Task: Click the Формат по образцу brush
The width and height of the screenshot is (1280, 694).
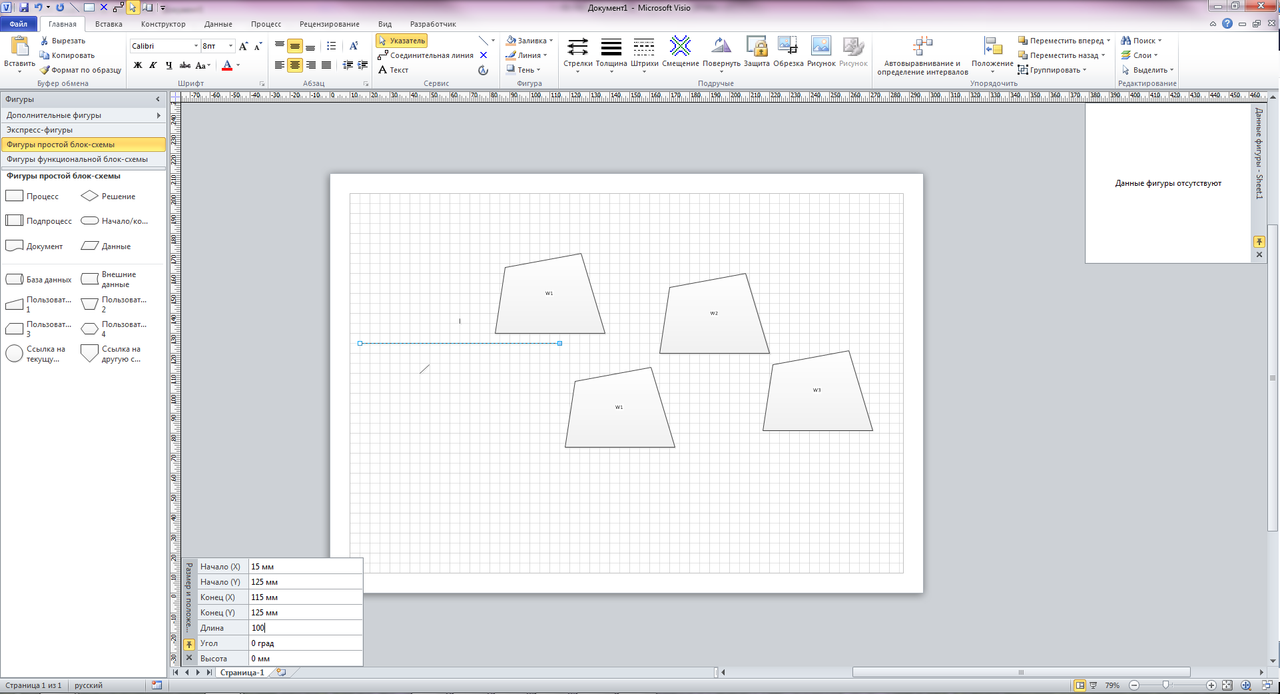Action: (x=80, y=70)
